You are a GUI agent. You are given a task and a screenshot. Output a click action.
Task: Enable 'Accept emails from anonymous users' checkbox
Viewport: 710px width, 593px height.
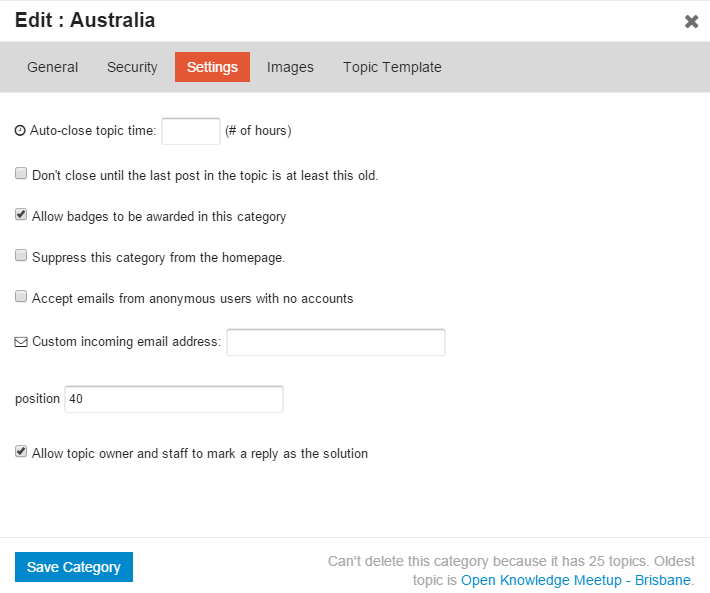(x=21, y=297)
